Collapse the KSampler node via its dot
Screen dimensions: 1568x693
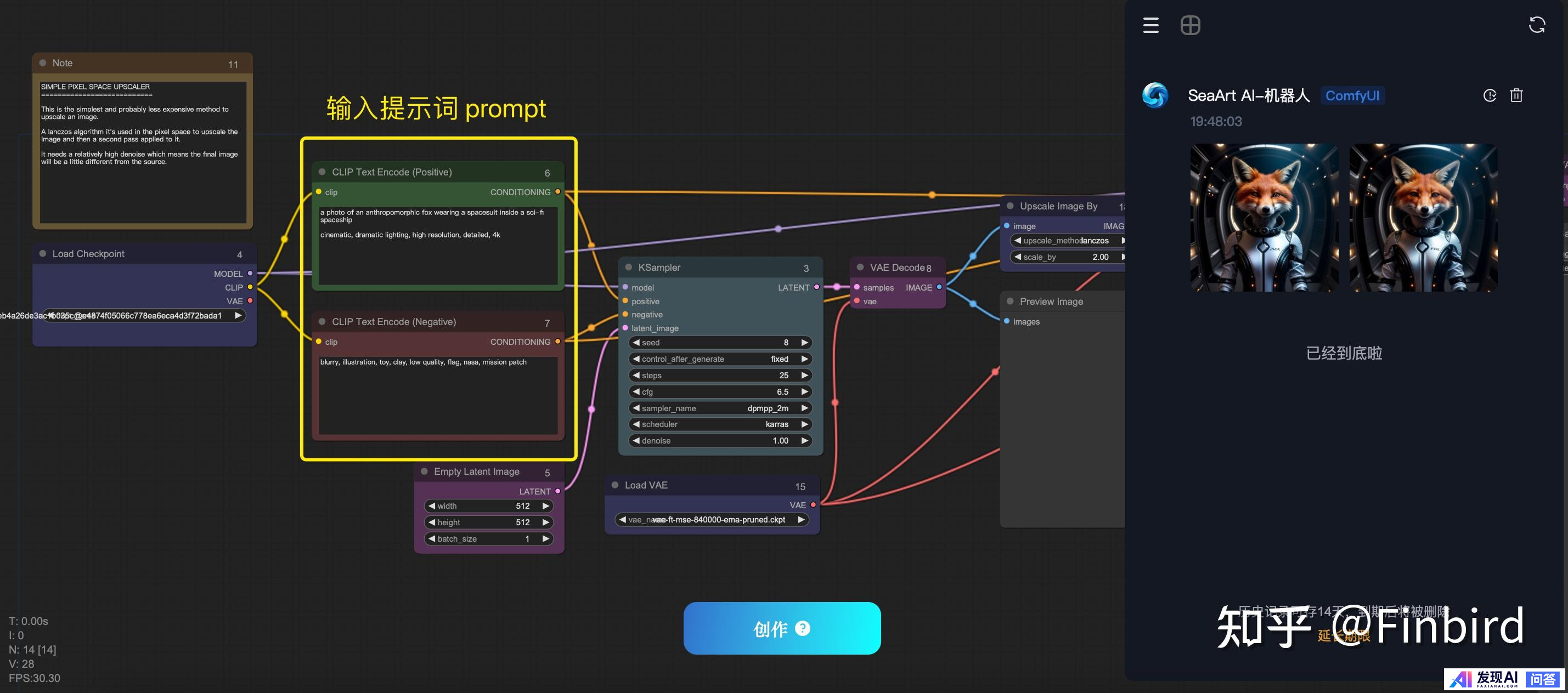pos(629,268)
